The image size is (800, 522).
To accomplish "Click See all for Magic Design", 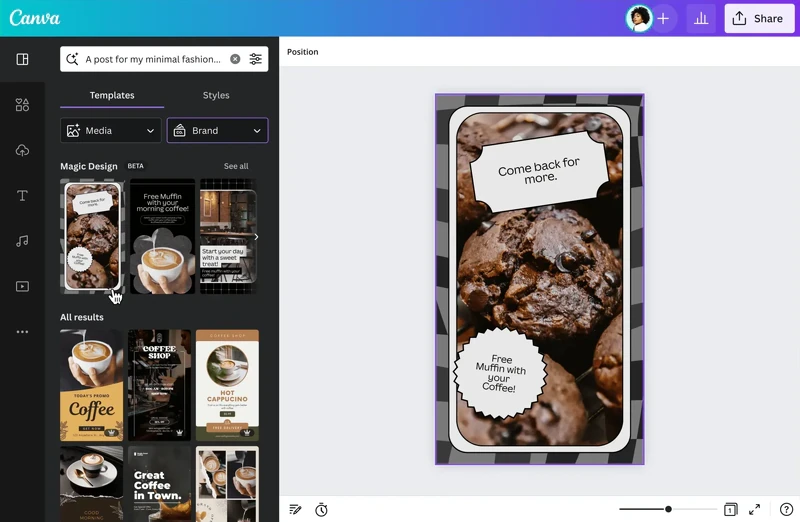I will coord(236,166).
